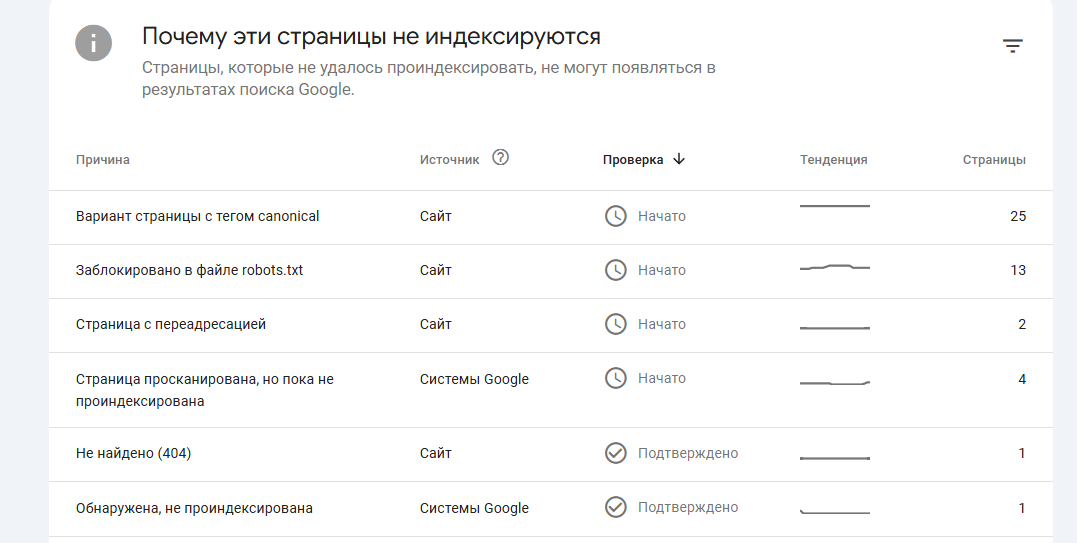Image resolution: width=1077 pixels, height=543 pixels.
Task: Click the clock icon in robots.txt row
Action: point(616,270)
